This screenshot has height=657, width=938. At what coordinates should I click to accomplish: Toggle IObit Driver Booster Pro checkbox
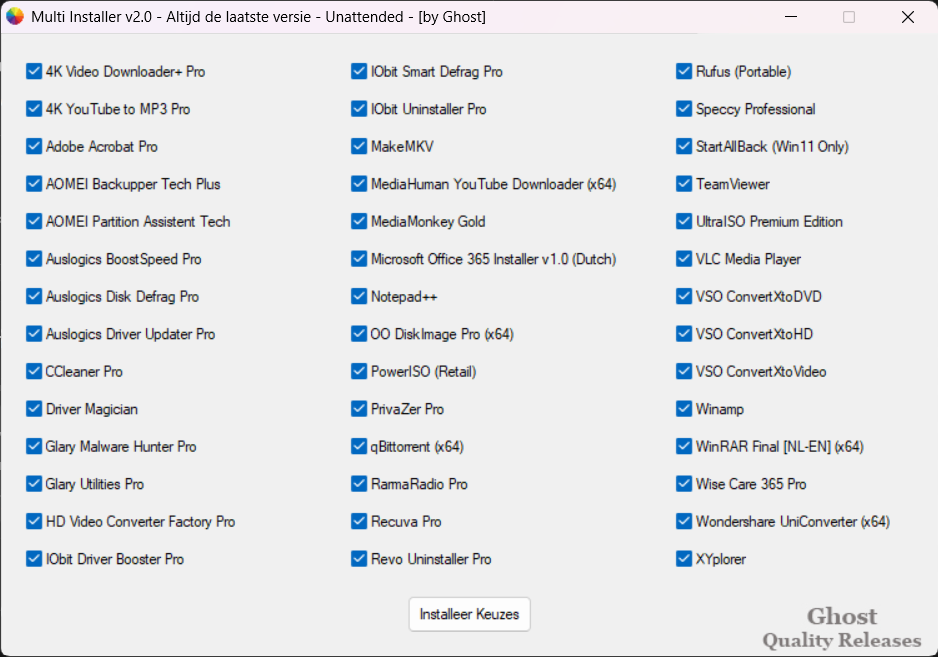[34, 559]
